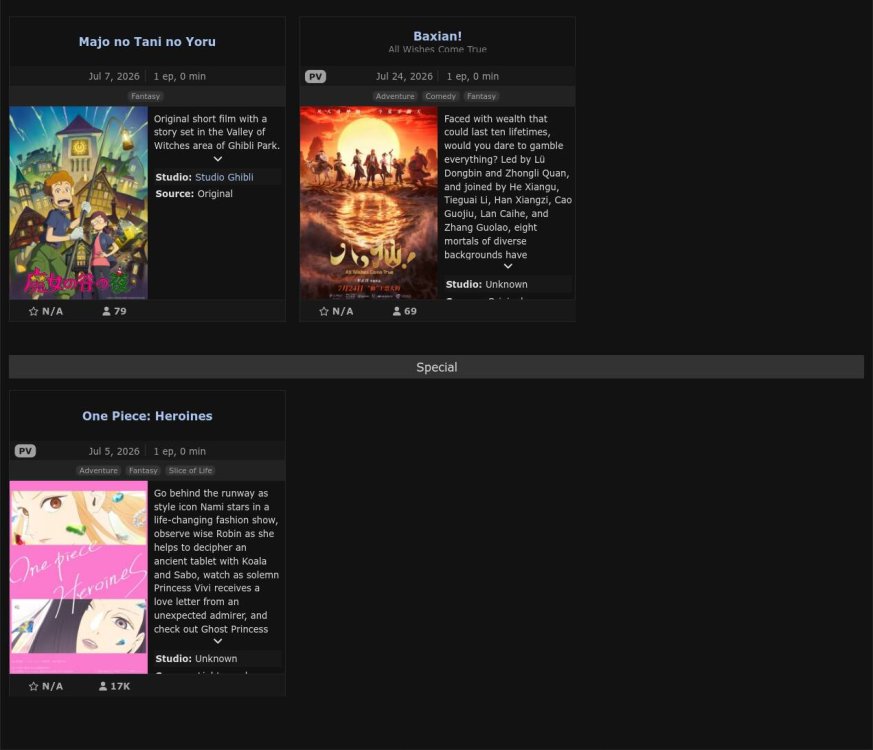Click the Source: Original text on Majo card
873x750 pixels.
(x=194, y=194)
